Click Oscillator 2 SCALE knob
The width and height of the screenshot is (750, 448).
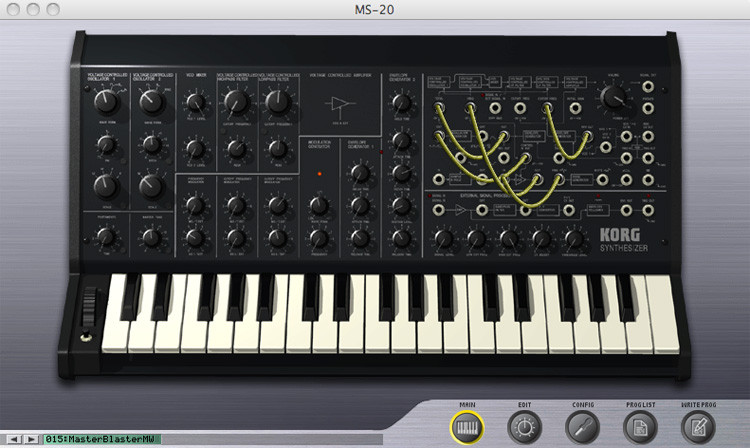tap(152, 186)
